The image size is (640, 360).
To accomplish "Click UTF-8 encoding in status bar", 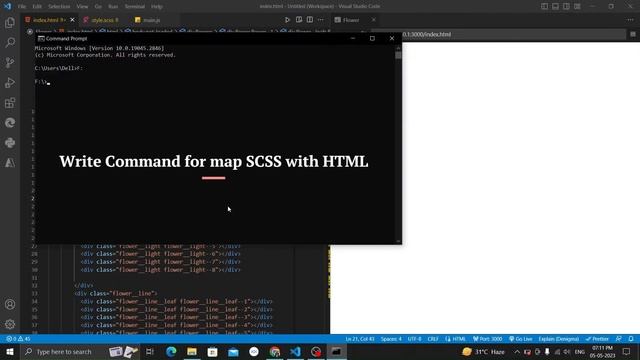I will point(414,339).
